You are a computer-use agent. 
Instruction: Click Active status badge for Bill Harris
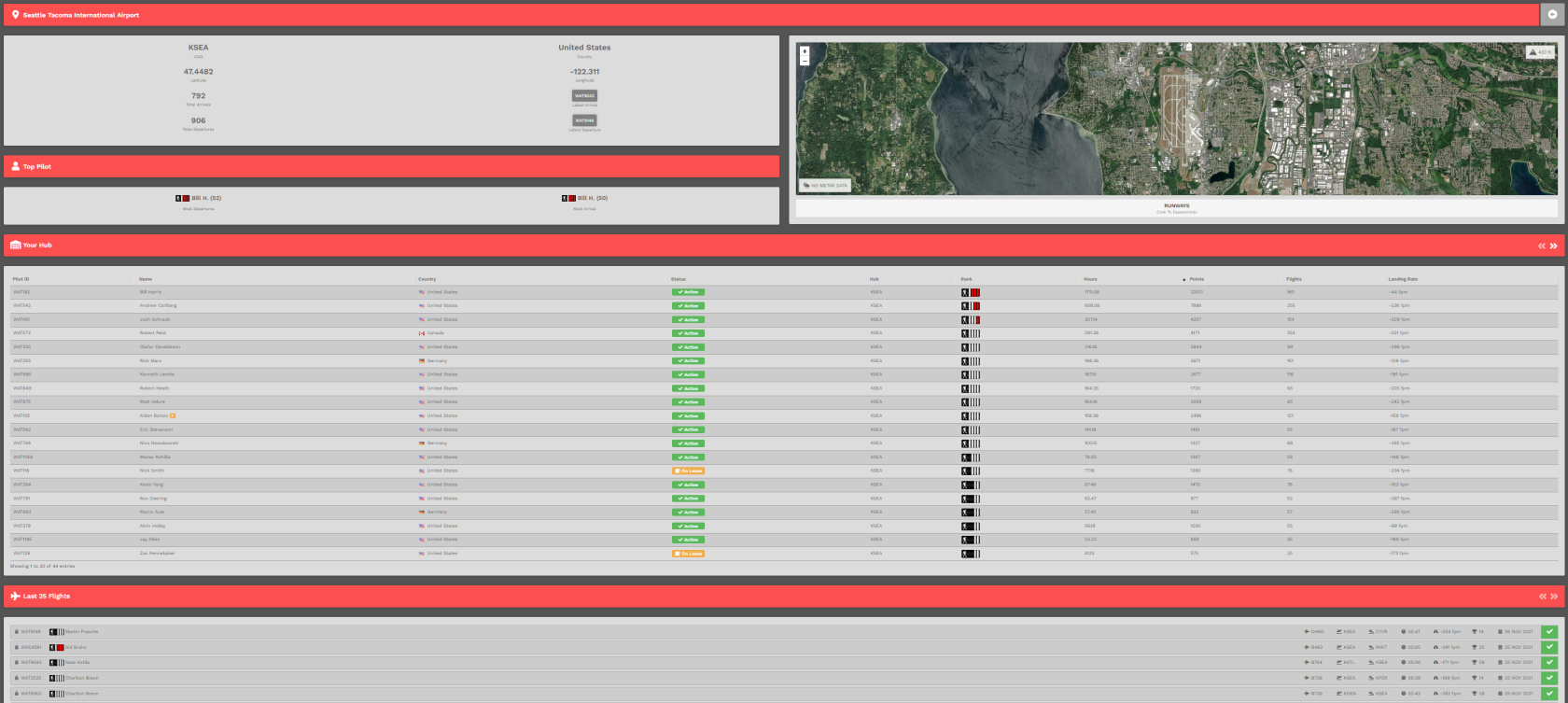[688, 292]
